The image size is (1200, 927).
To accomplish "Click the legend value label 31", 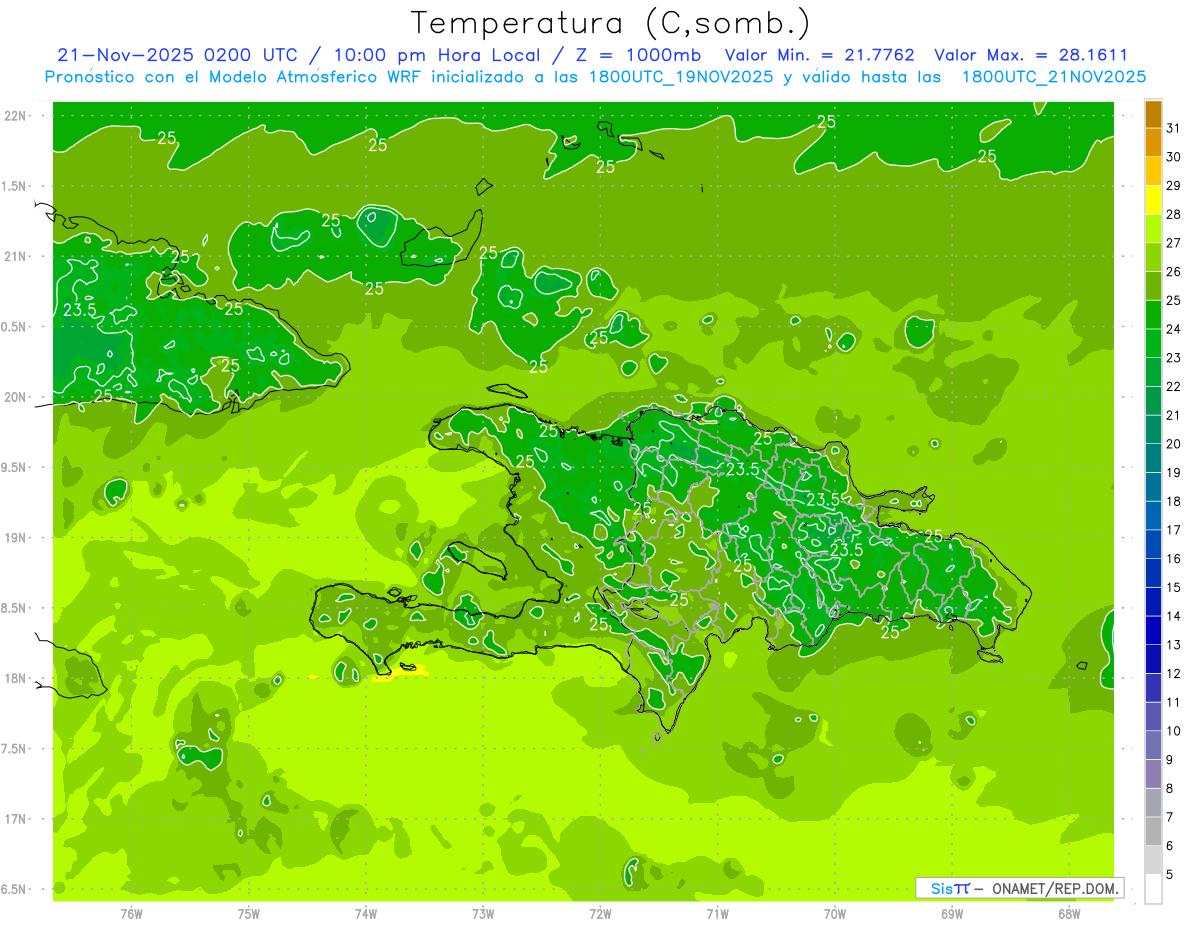I will 1174,127.
